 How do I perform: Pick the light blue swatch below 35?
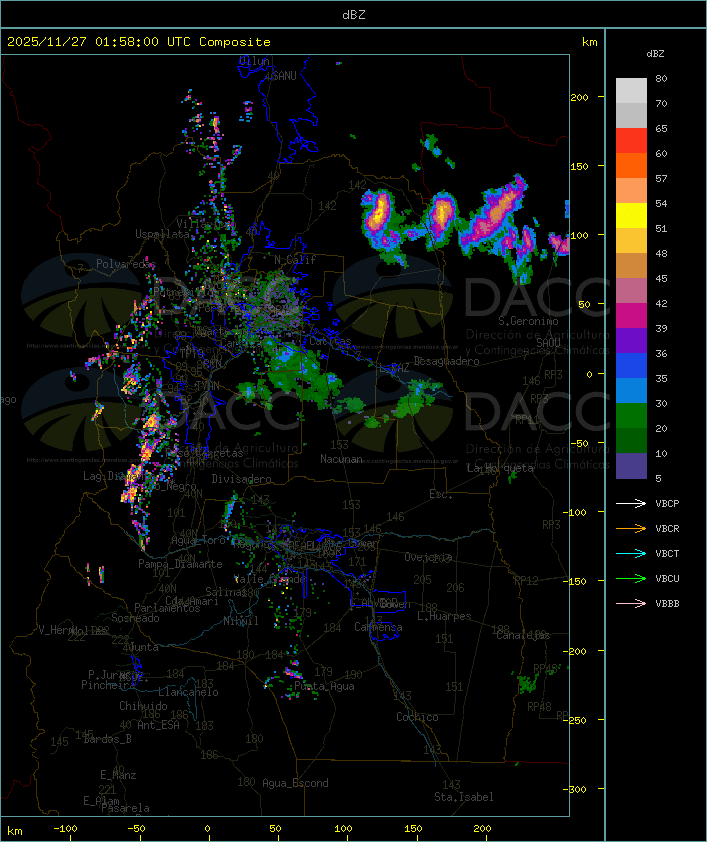(631, 390)
